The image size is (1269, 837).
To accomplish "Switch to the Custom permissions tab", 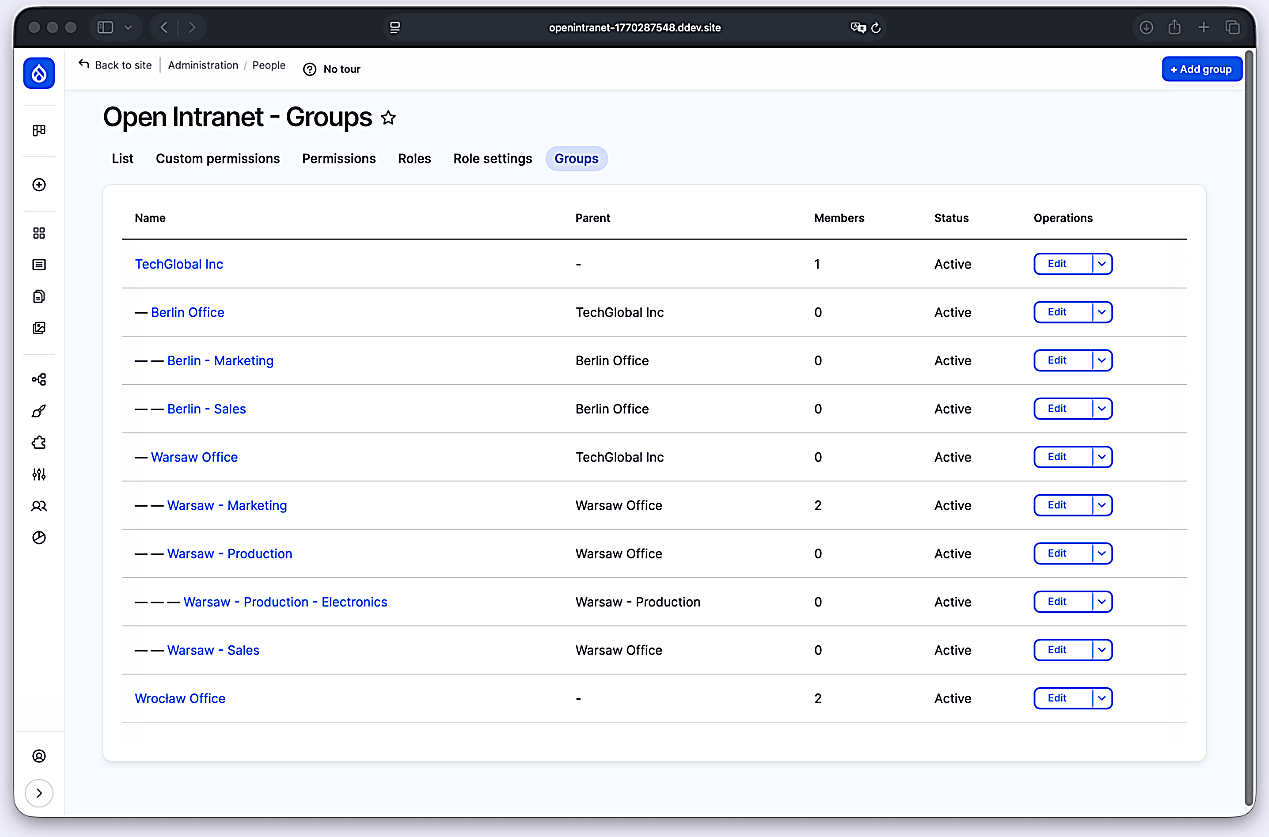I will click(x=218, y=159).
